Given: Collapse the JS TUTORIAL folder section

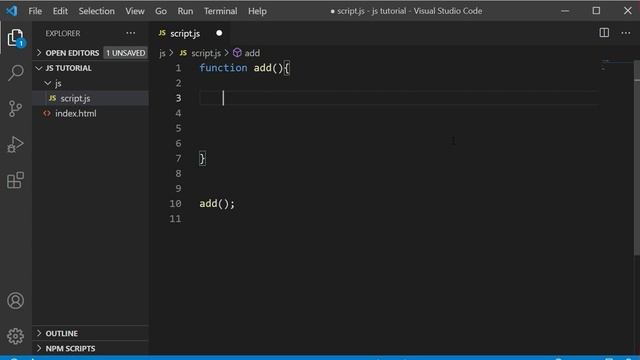Looking at the screenshot, I should coord(39,68).
